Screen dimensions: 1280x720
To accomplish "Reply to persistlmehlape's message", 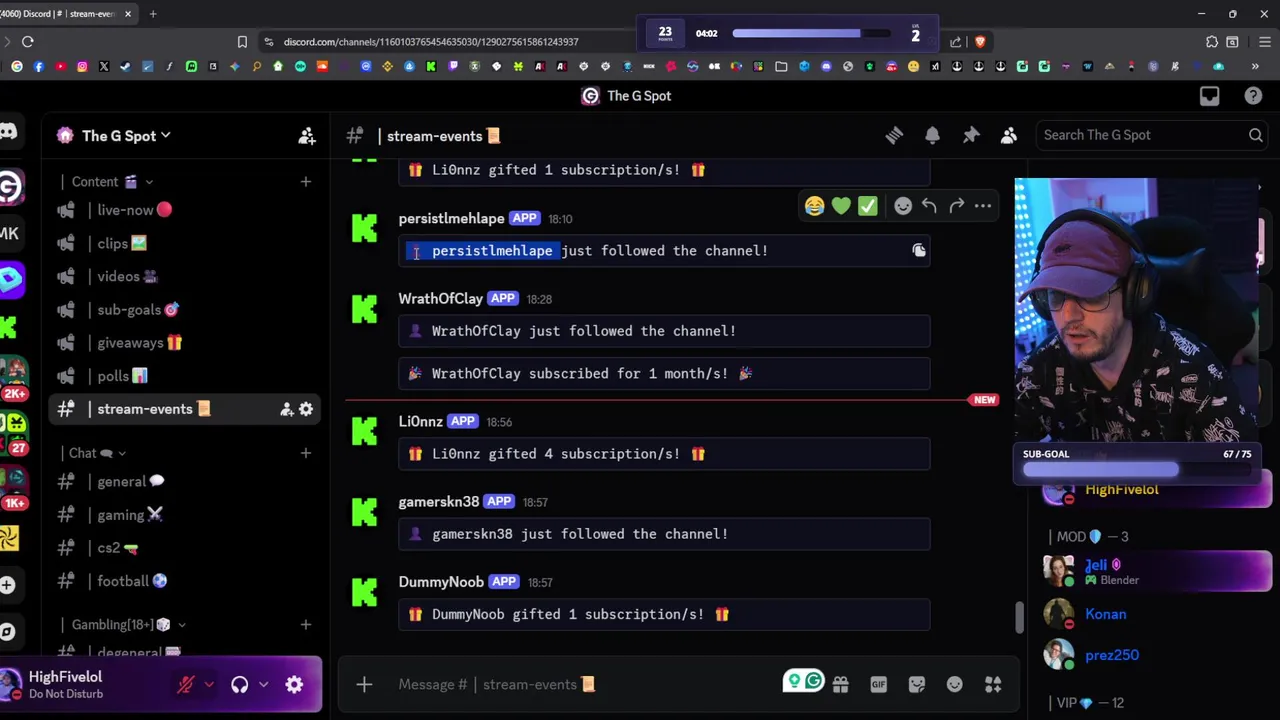I will 929,206.
